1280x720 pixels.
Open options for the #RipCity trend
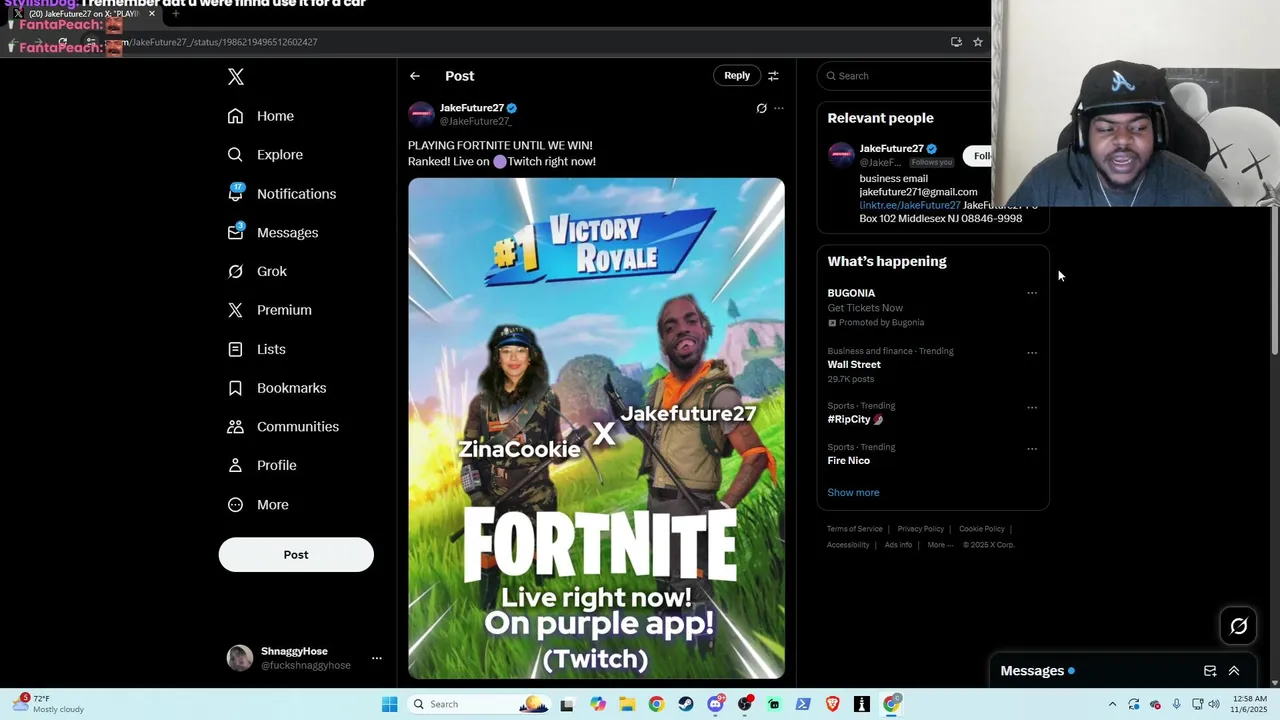point(1032,407)
